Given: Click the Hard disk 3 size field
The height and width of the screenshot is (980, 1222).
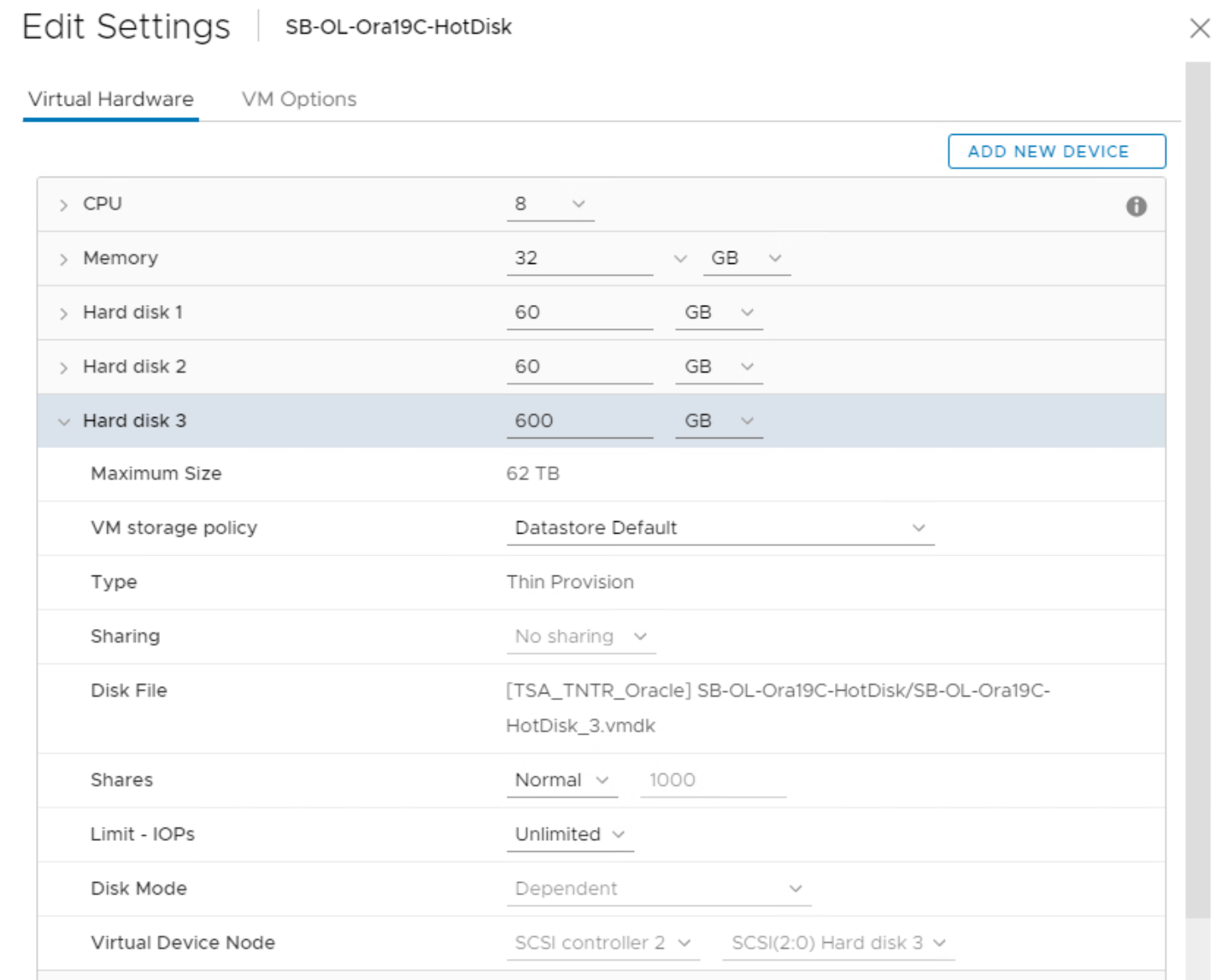Looking at the screenshot, I should click(579, 420).
